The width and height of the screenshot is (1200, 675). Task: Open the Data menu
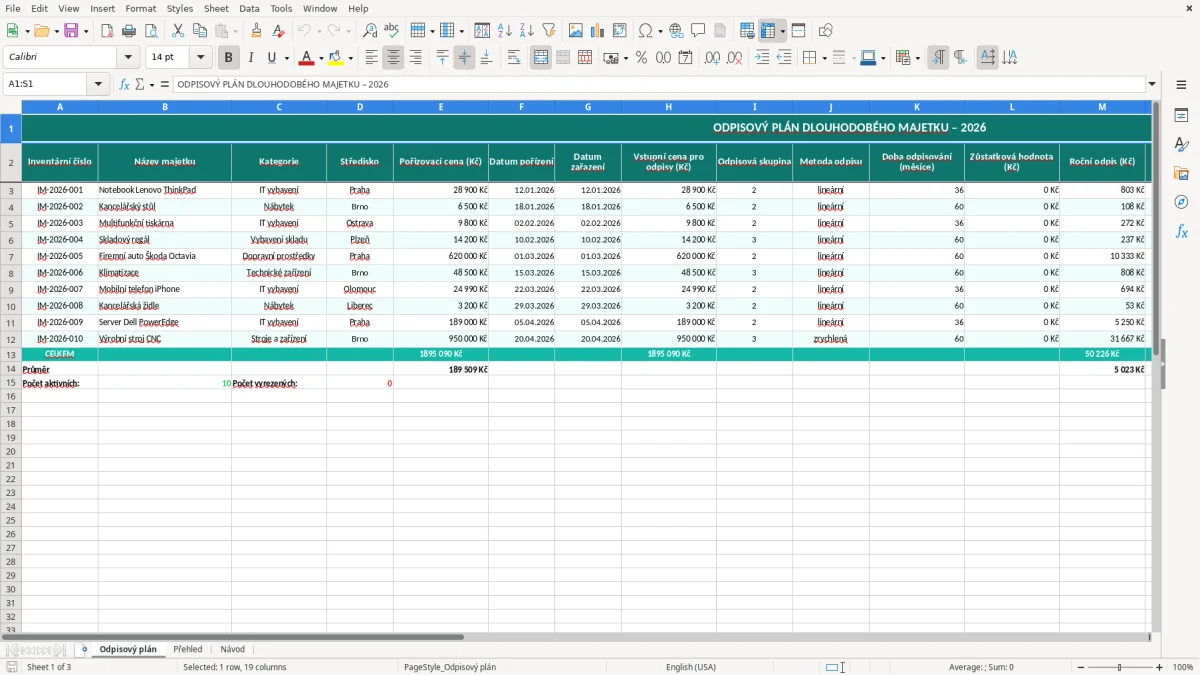point(249,8)
